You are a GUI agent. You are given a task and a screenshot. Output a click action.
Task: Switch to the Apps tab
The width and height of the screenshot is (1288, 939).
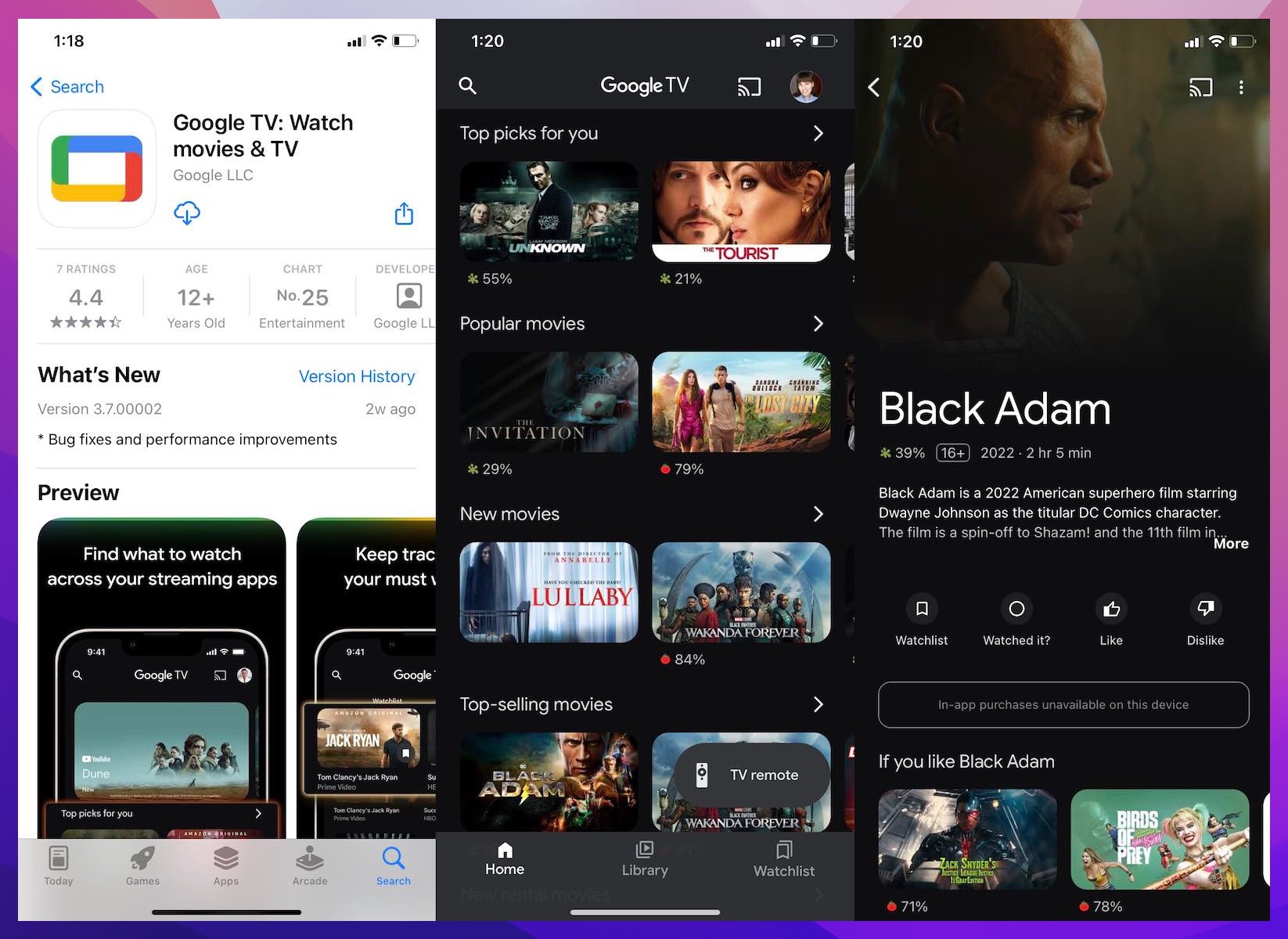[226, 866]
